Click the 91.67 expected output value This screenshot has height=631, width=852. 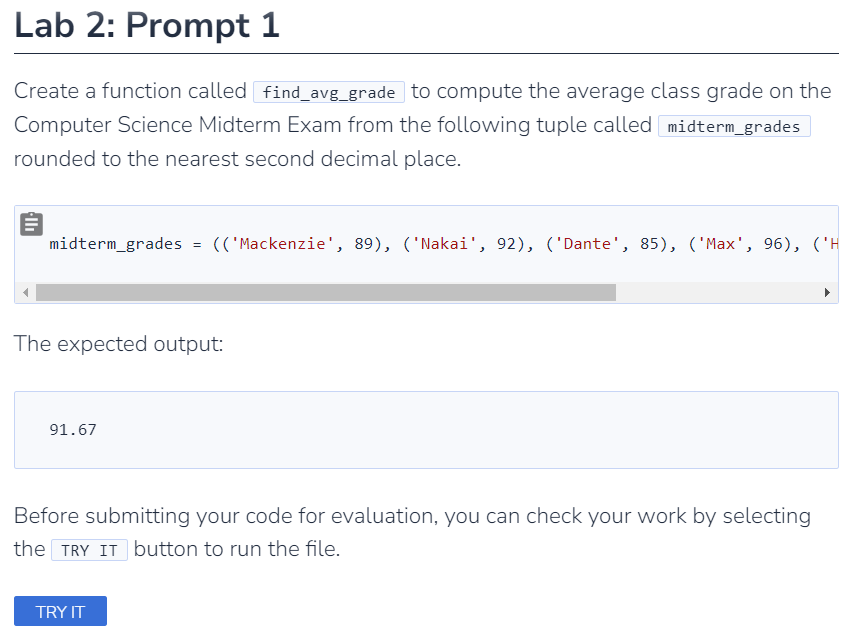pos(73,430)
